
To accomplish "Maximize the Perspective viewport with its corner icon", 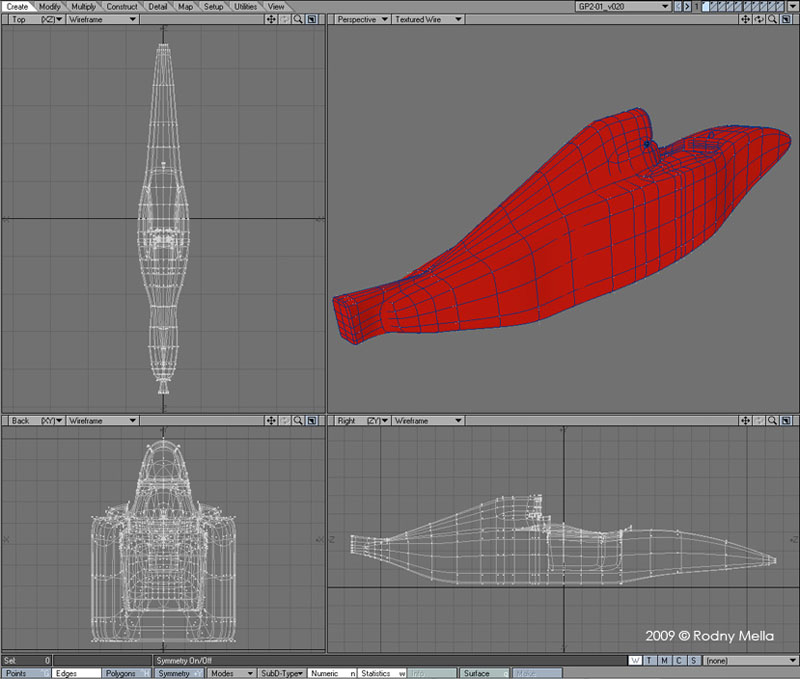I will (784, 19).
